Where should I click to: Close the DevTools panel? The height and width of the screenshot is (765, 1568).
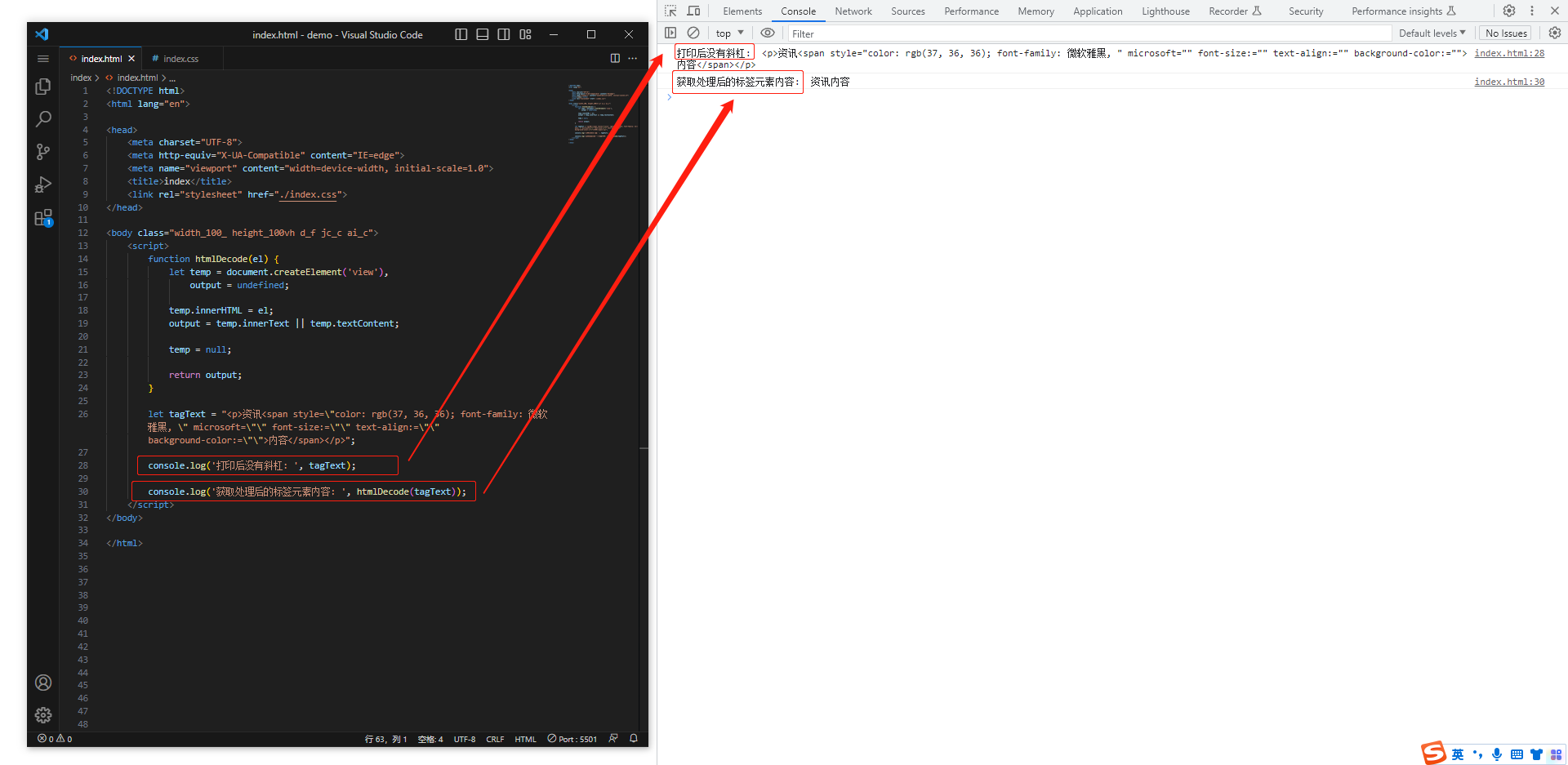(x=1555, y=11)
